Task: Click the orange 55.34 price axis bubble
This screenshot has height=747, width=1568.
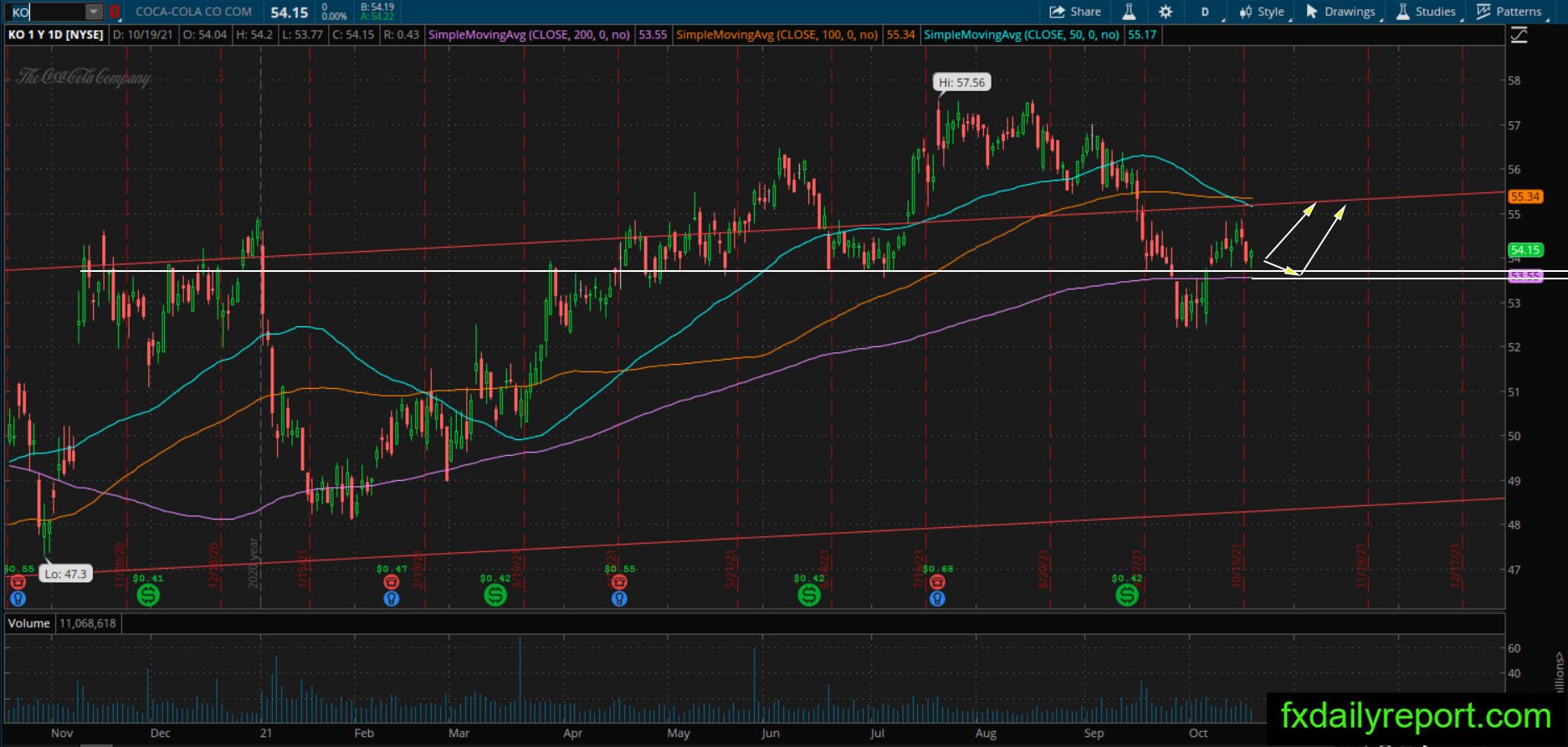Action: point(1524,197)
